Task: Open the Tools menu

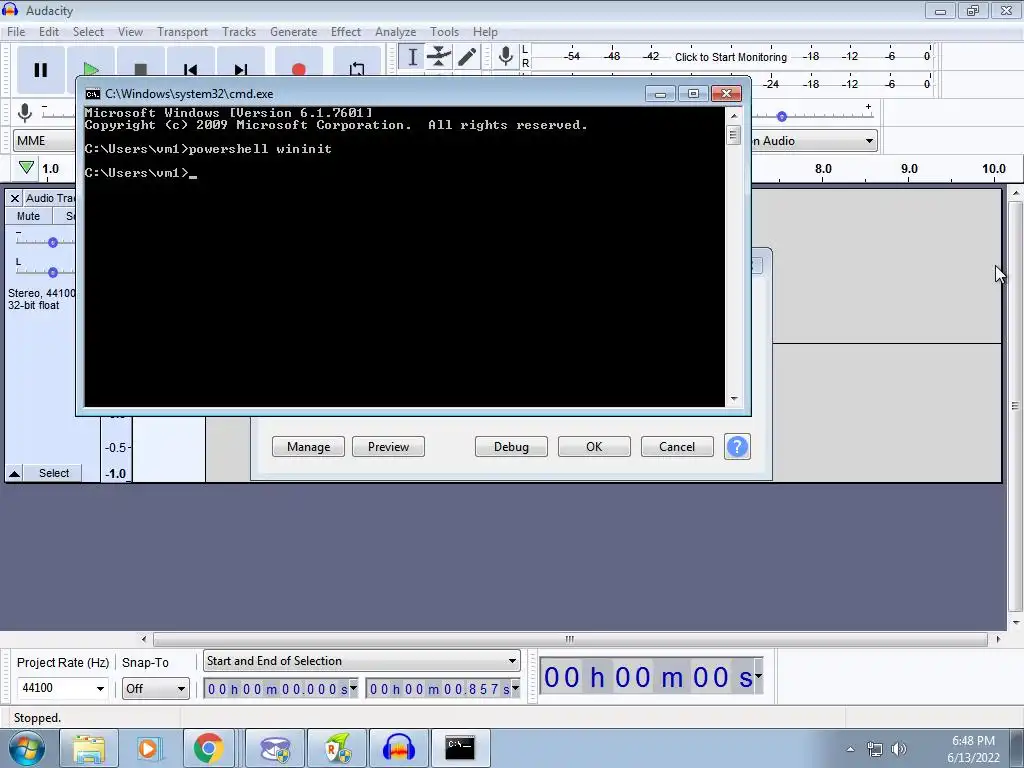Action: point(444,31)
